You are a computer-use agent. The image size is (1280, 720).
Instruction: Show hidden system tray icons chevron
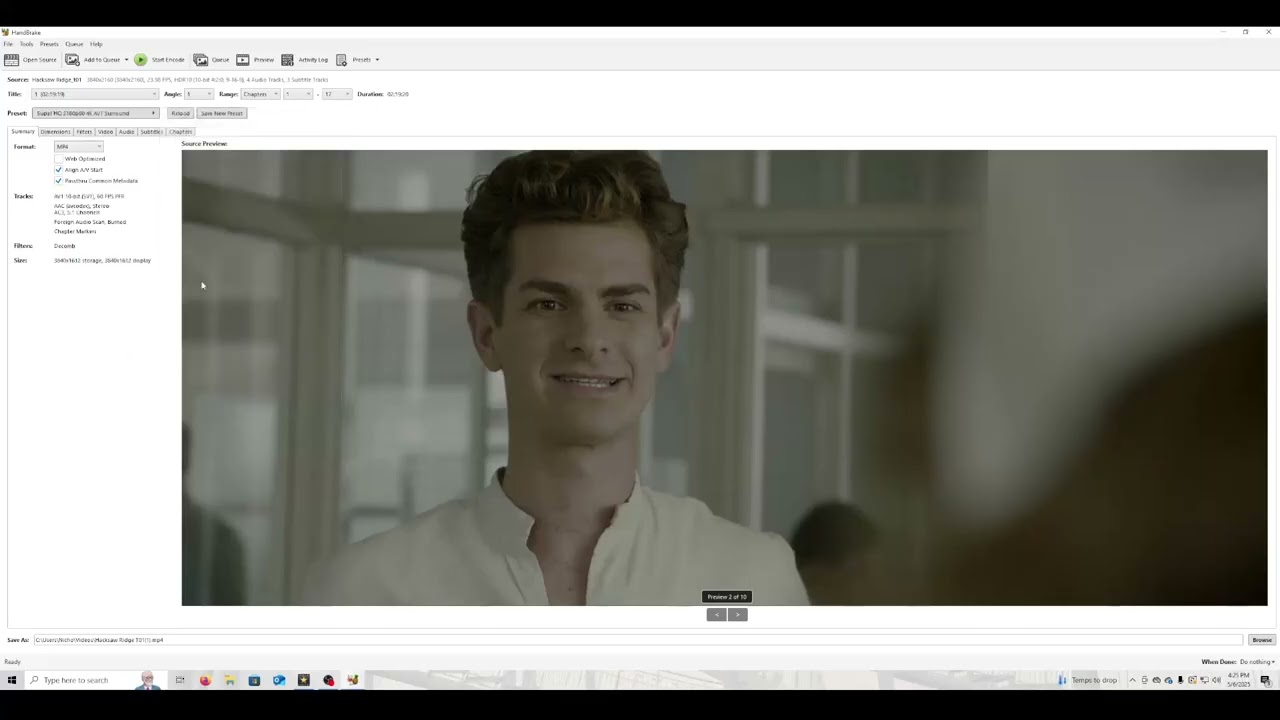[x=1132, y=680]
